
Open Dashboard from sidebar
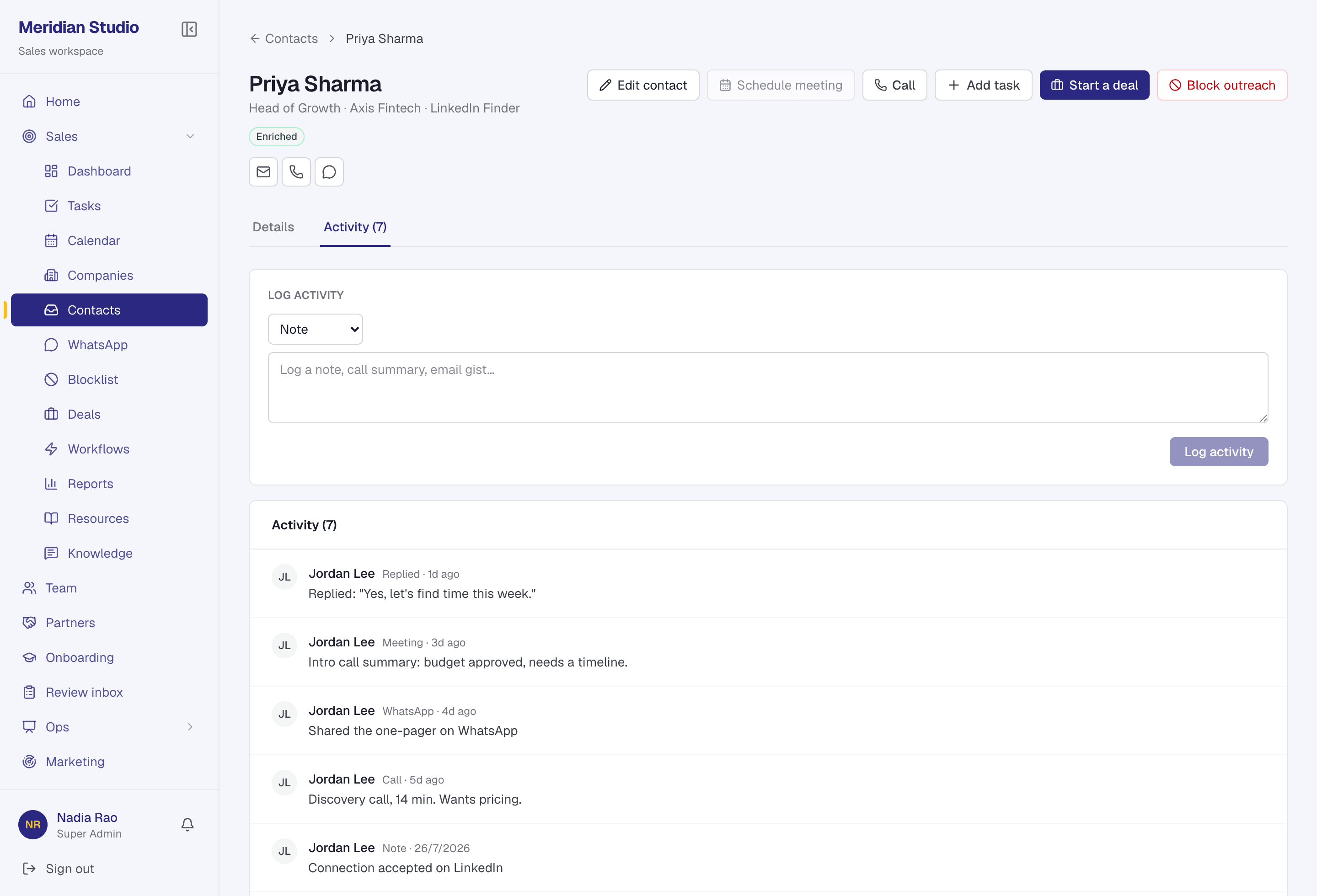(109, 171)
